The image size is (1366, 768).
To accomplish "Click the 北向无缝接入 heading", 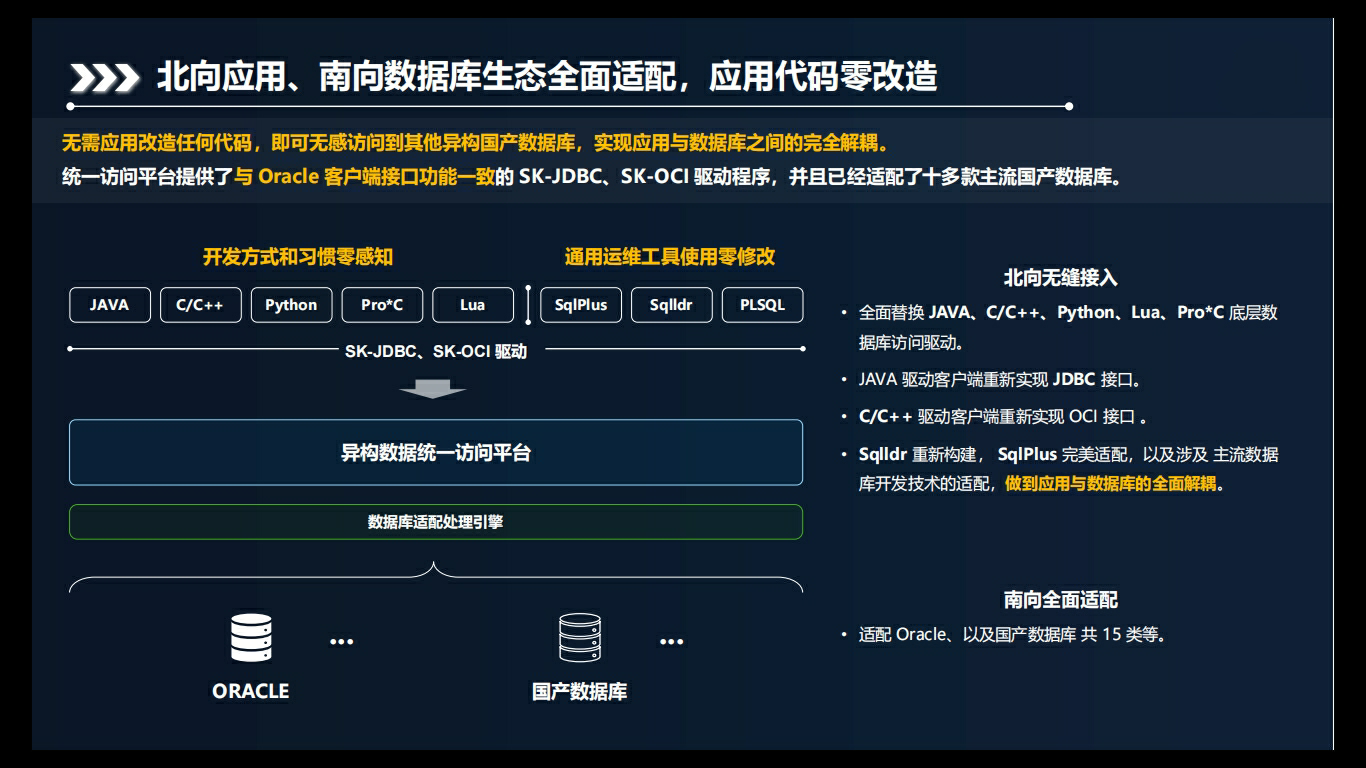I will click(1060, 278).
